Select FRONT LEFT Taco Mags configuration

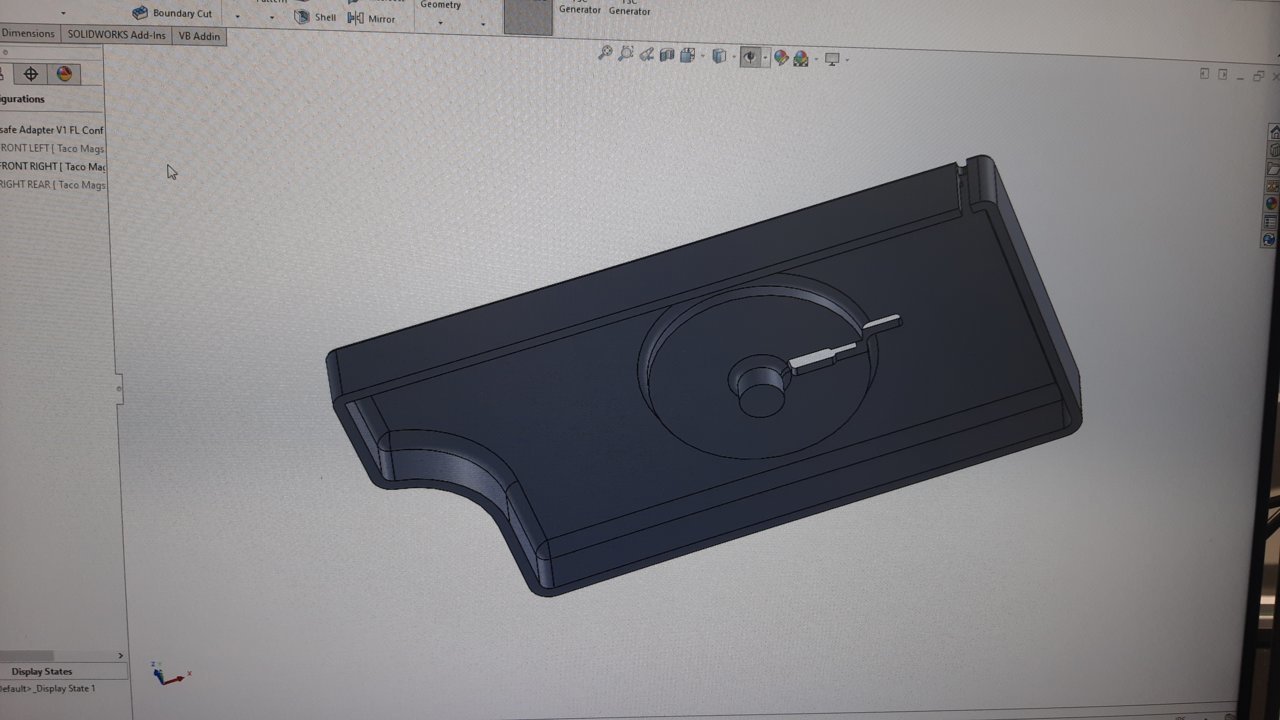click(x=52, y=148)
